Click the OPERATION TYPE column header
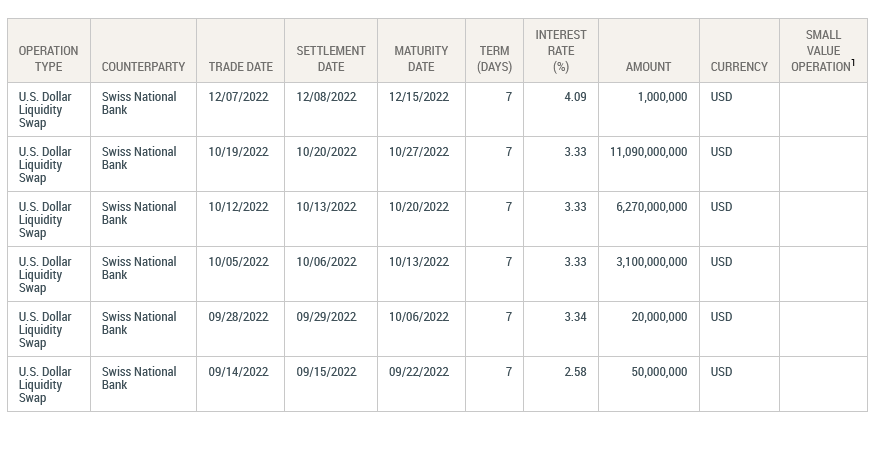The height and width of the screenshot is (461, 890). (49, 51)
